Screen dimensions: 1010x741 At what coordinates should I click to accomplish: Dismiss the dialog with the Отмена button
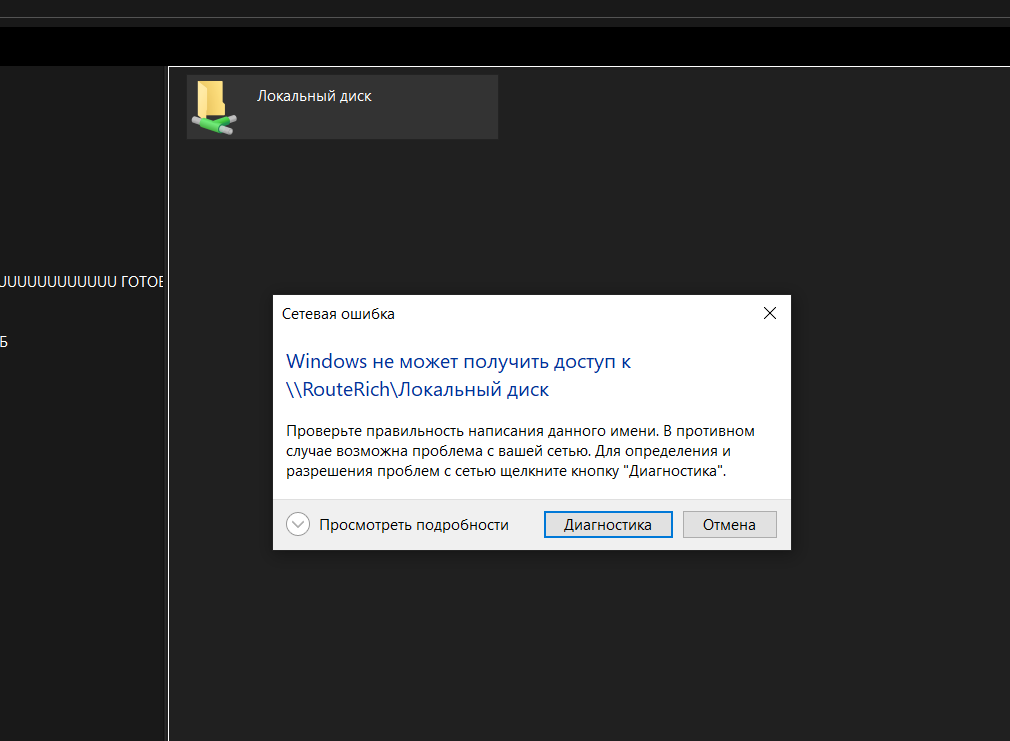tap(729, 524)
